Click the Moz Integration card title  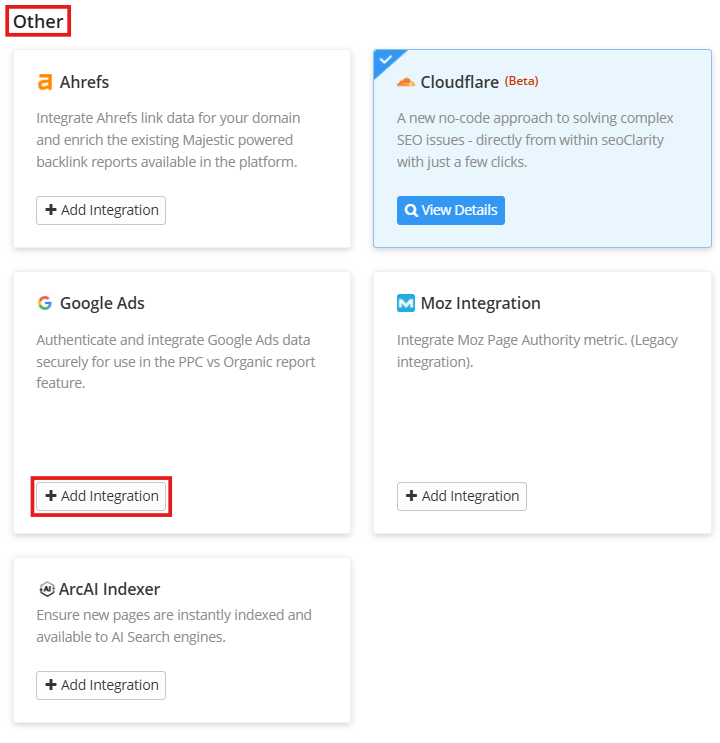480,303
